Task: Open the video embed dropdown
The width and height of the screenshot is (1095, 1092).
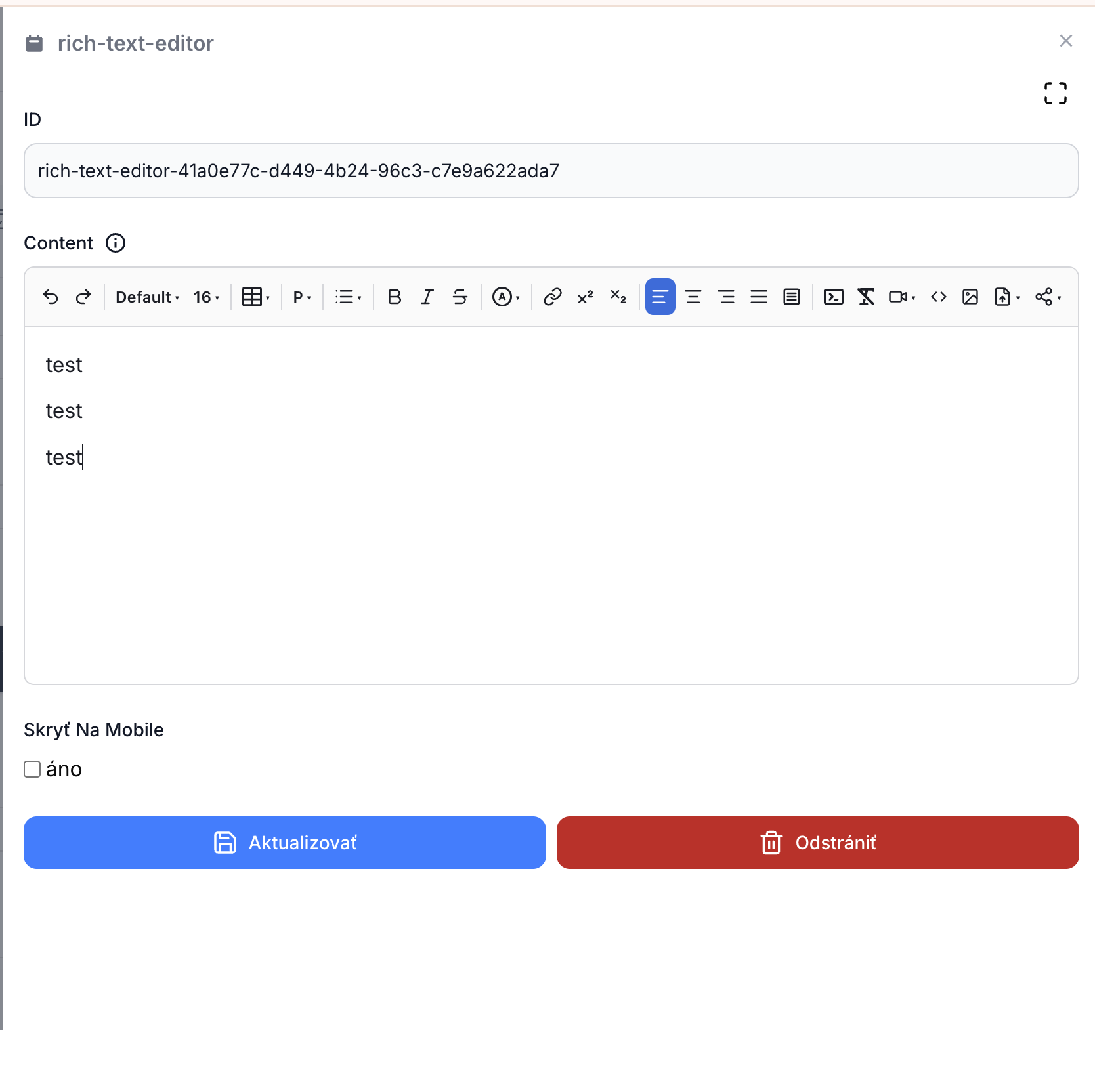Action: point(902,297)
